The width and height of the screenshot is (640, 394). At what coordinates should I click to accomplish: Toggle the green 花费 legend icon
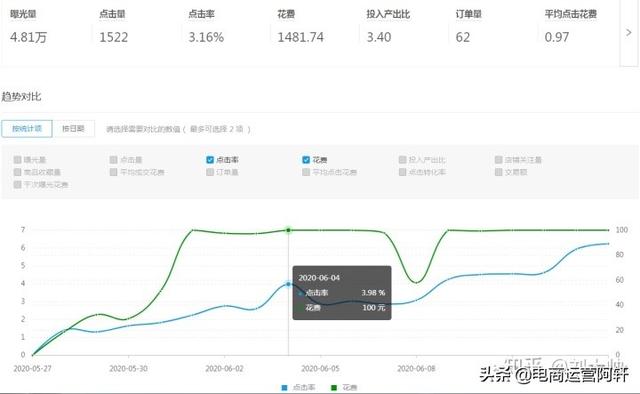[x=334, y=387]
